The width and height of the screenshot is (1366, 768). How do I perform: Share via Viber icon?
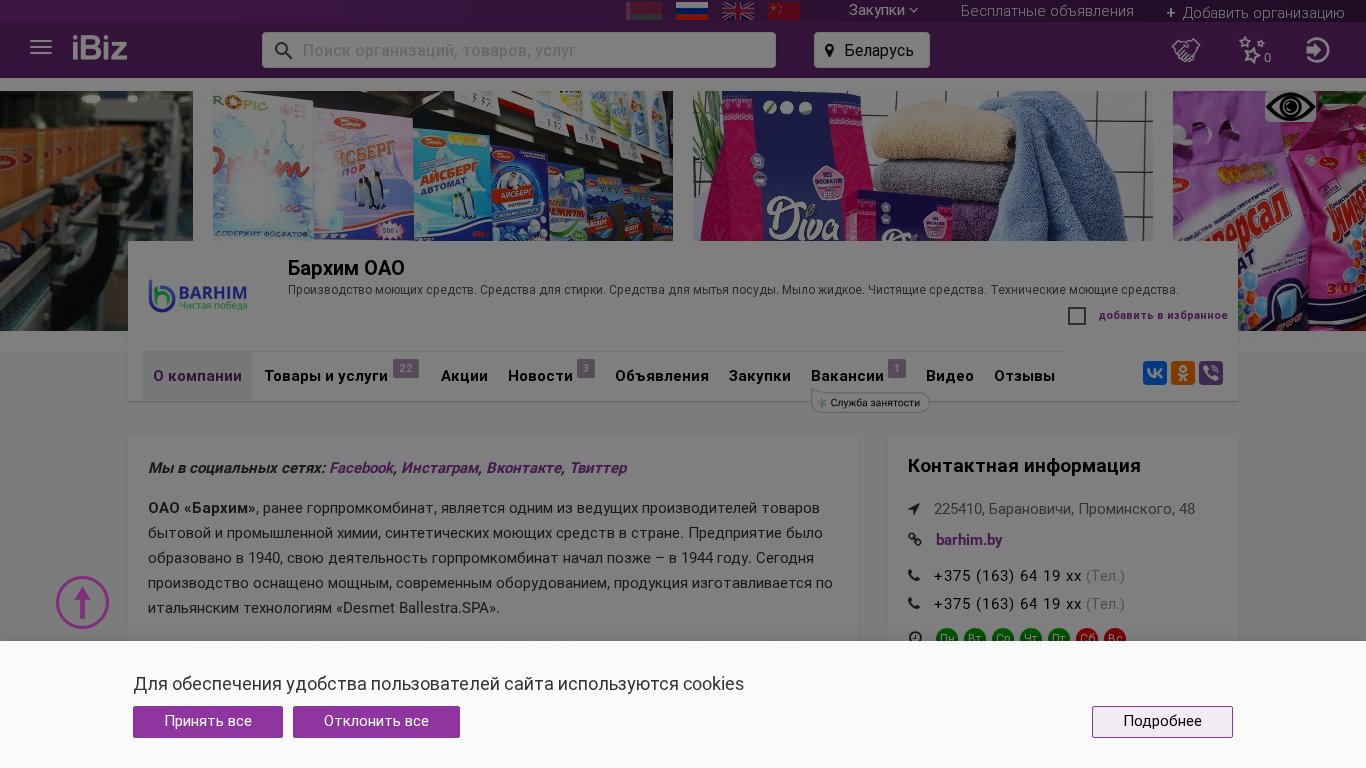click(x=1211, y=373)
